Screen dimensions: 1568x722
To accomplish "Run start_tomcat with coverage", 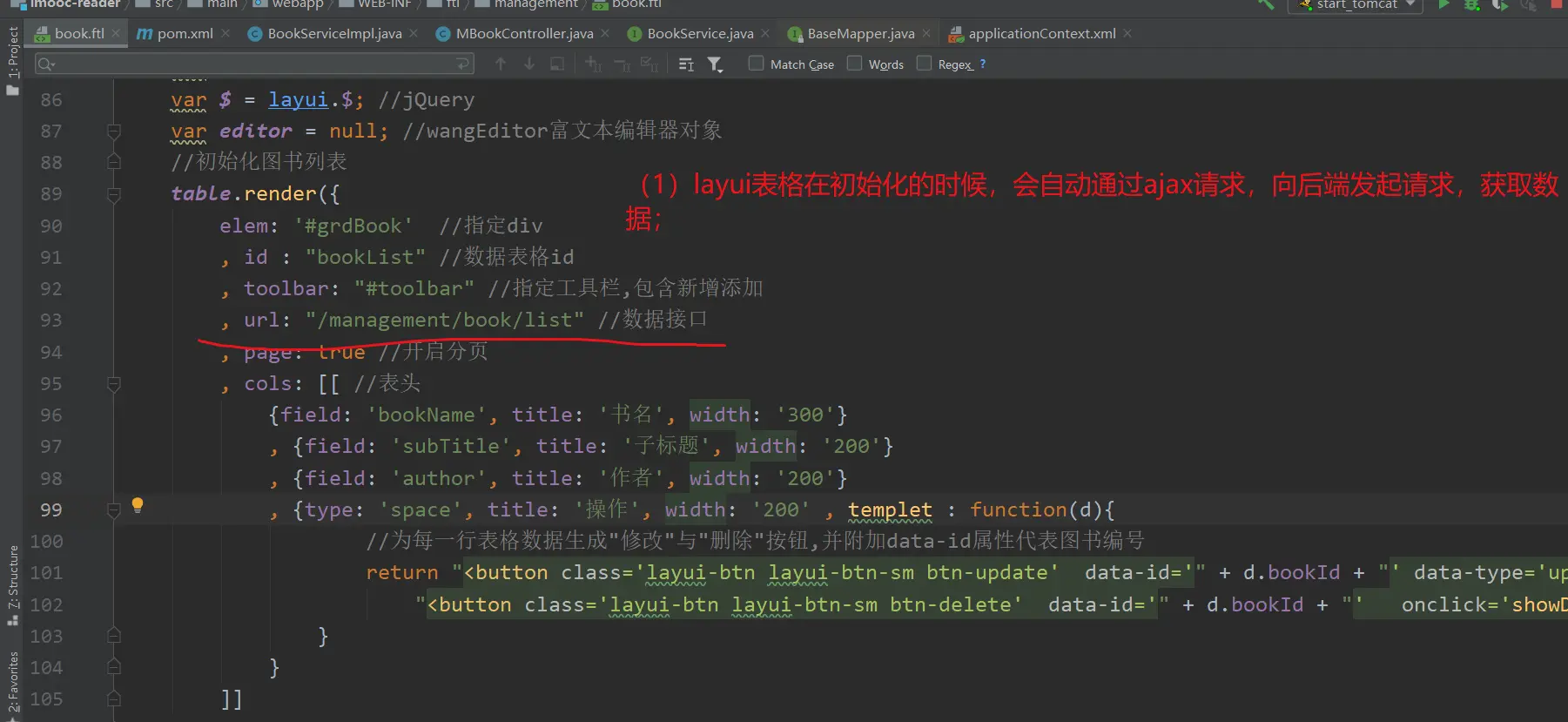I will tap(1499, 4).
